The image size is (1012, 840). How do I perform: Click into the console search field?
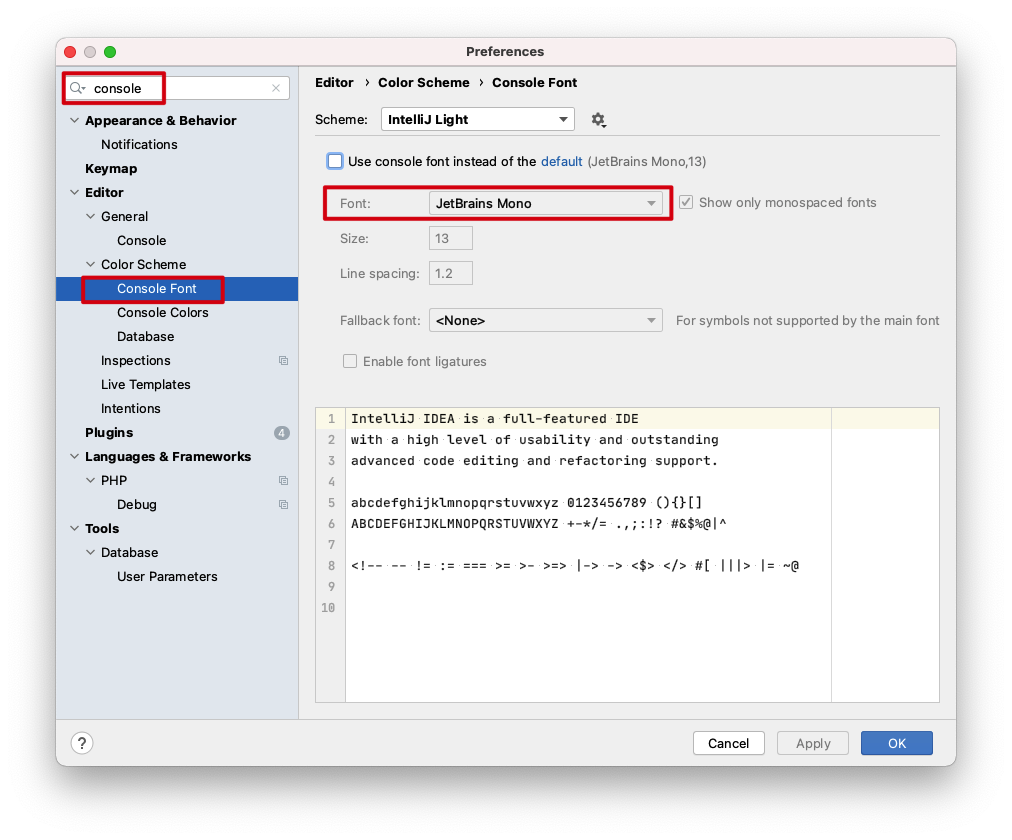point(176,88)
